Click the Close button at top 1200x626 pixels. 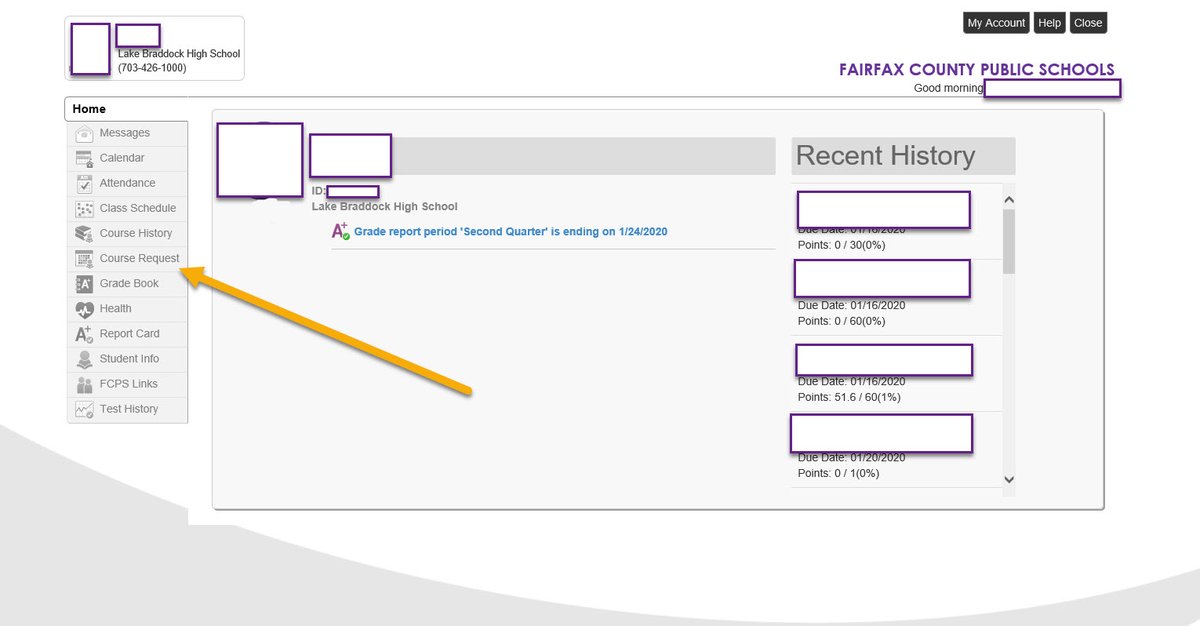point(1088,23)
